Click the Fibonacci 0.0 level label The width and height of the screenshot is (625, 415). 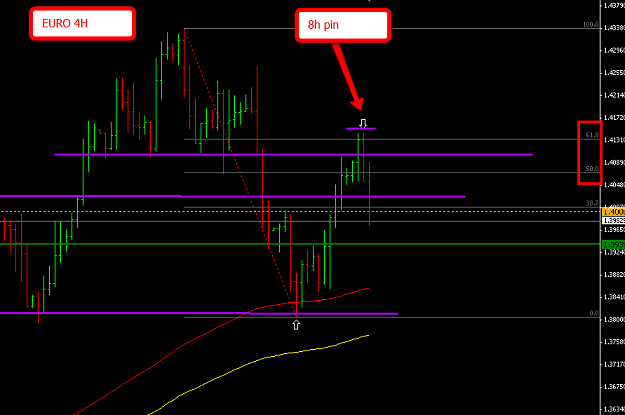594,313
